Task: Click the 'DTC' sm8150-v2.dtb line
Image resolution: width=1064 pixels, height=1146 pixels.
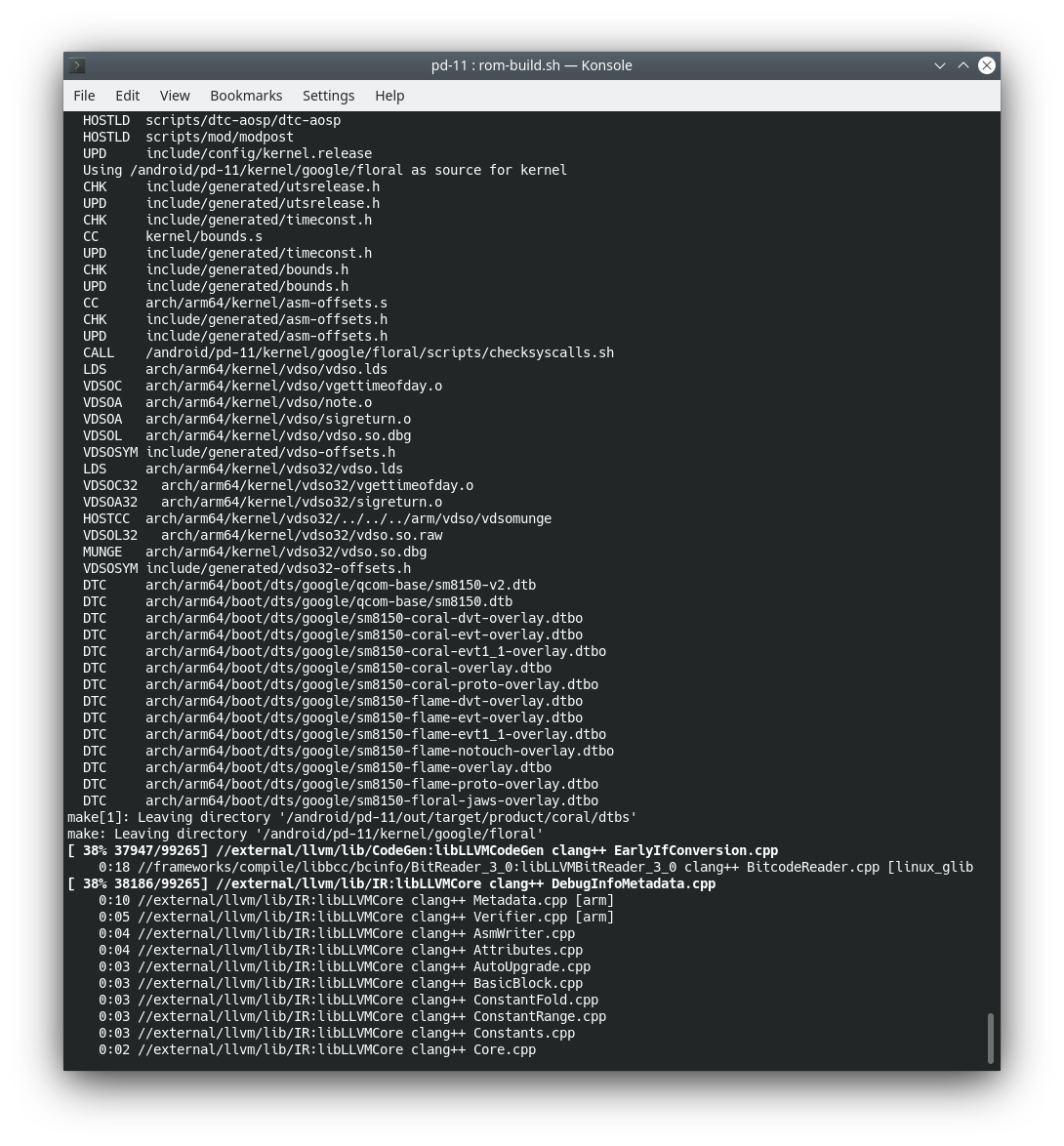Action: click(309, 586)
